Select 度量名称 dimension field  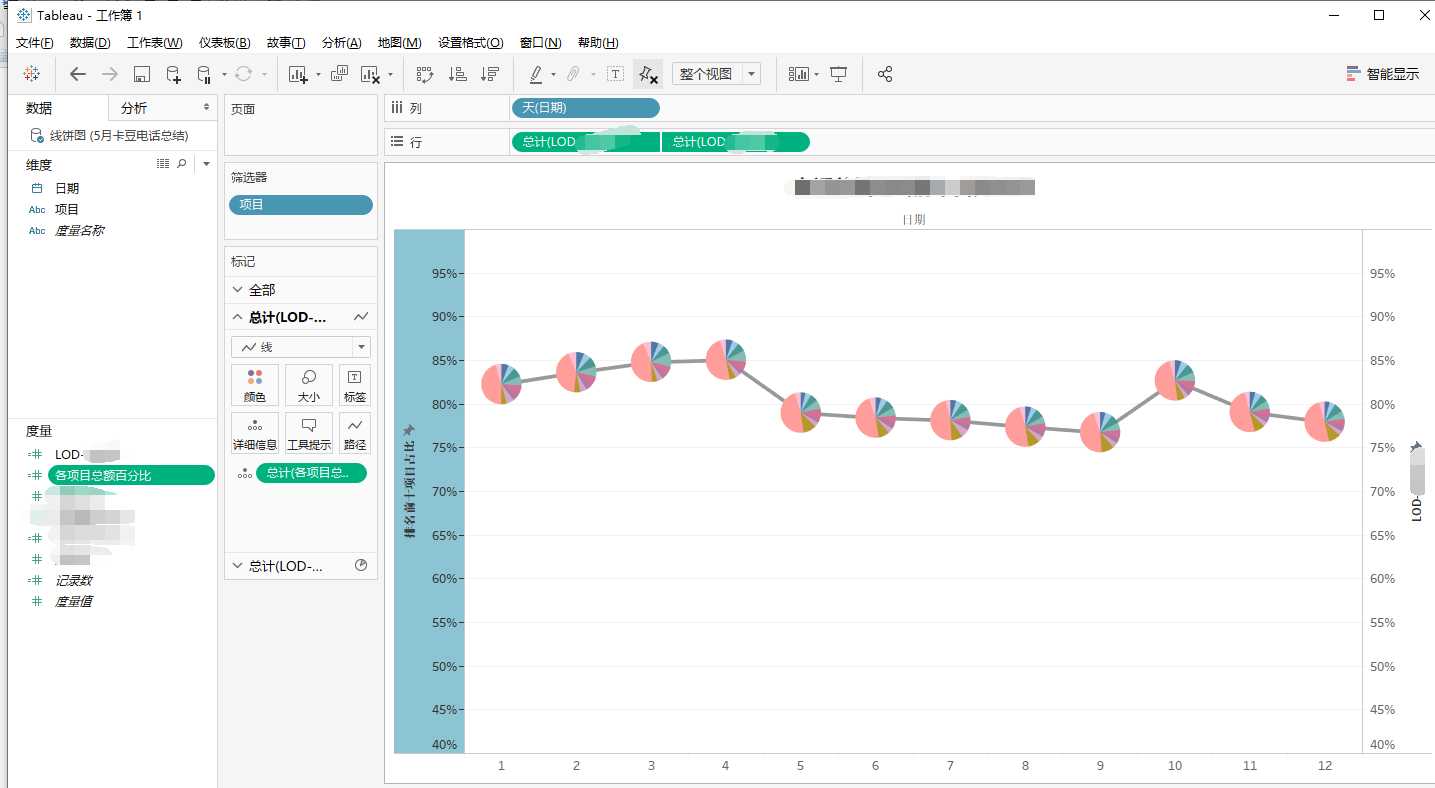coord(79,230)
